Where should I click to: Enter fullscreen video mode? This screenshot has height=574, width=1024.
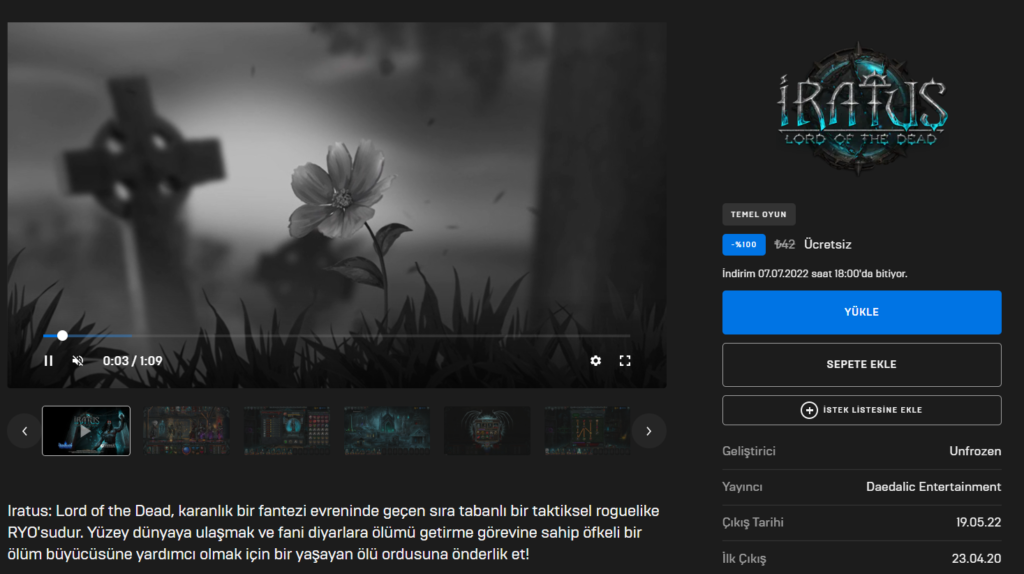pyautogui.click(x=625, y=360)
